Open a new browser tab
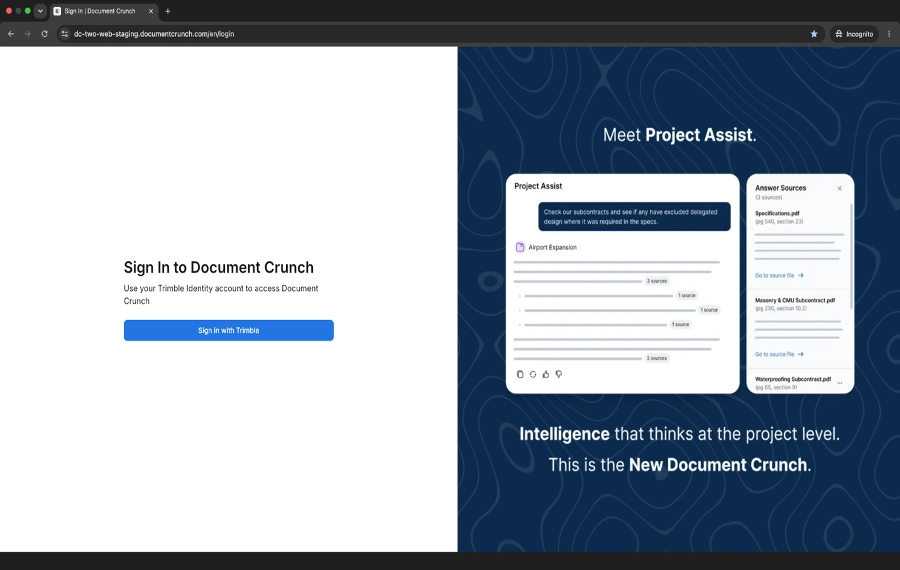 tap(168, 11)
